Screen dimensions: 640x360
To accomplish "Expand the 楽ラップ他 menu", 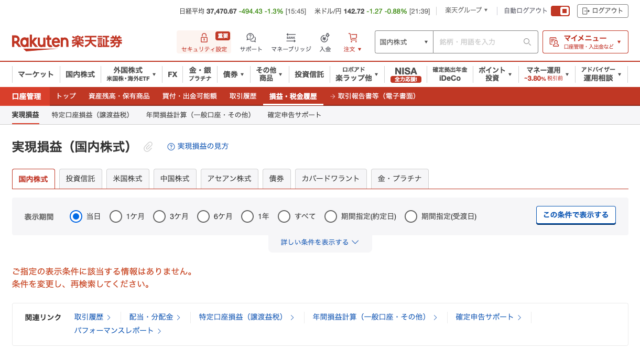I will click(356, 74).
